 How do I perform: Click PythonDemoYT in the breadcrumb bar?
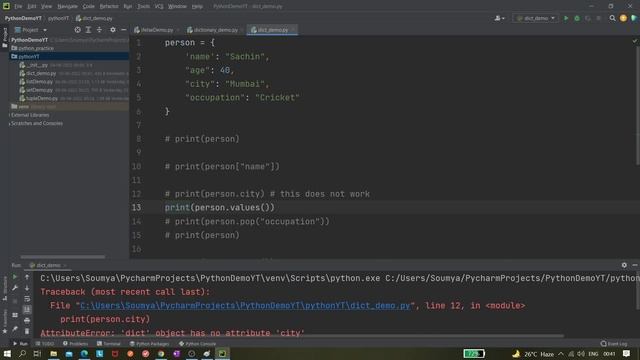pos(23,18)
